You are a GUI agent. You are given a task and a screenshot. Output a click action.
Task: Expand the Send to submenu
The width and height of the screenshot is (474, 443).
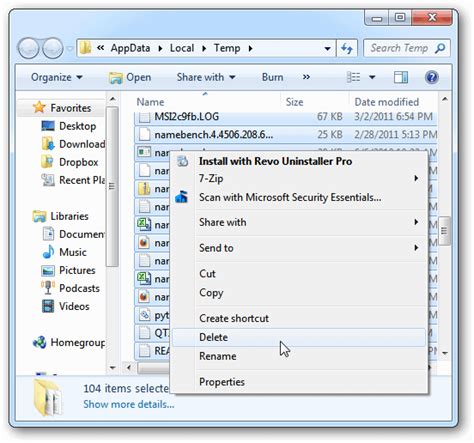(416, 248)
